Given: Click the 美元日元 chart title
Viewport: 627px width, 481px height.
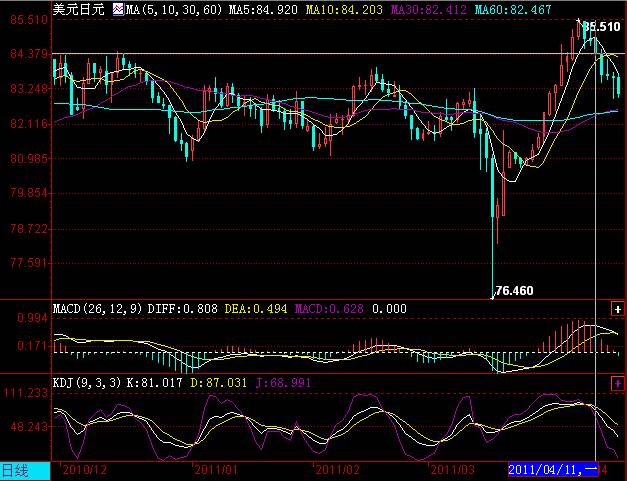Looking at the screenshot, I should coord(79,9).
